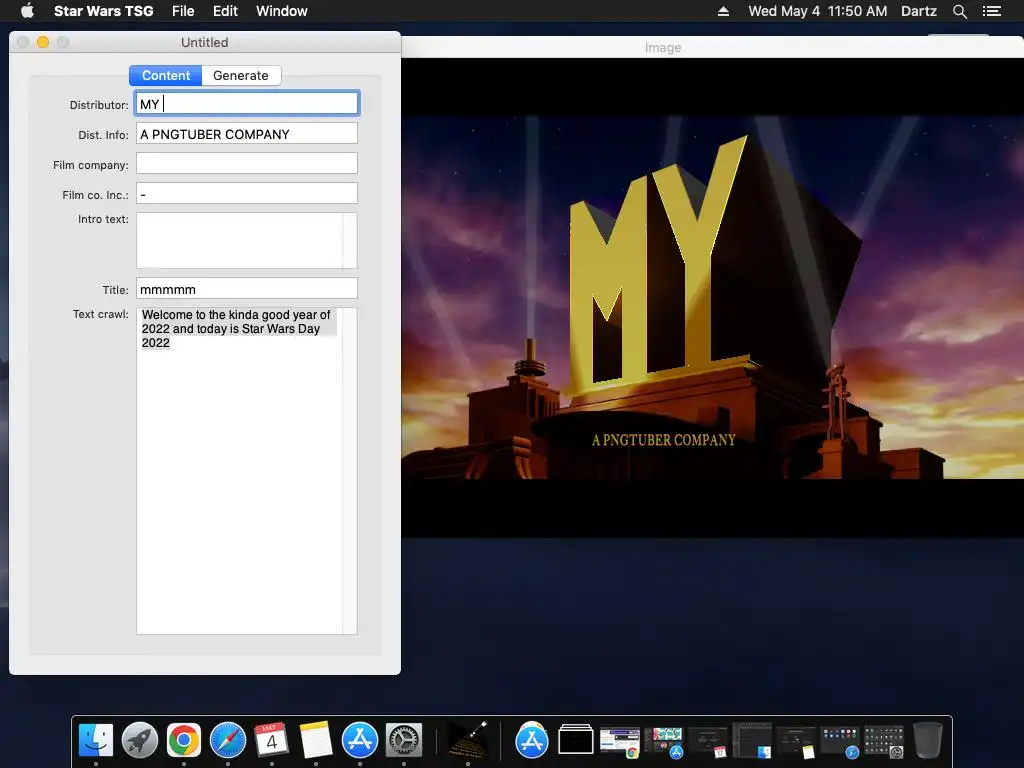
Task: Click the eject icon in menu bar
Action: click(x=723, y=11)
